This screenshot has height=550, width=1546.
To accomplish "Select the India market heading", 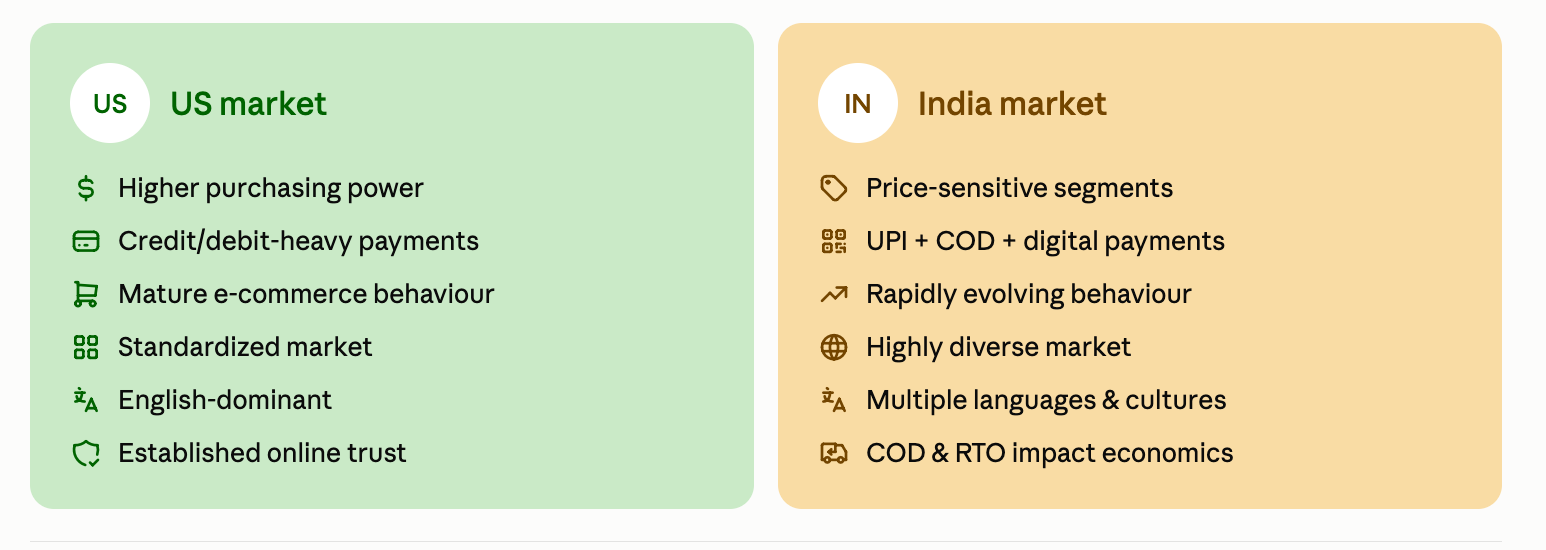I will [1012, 104].
